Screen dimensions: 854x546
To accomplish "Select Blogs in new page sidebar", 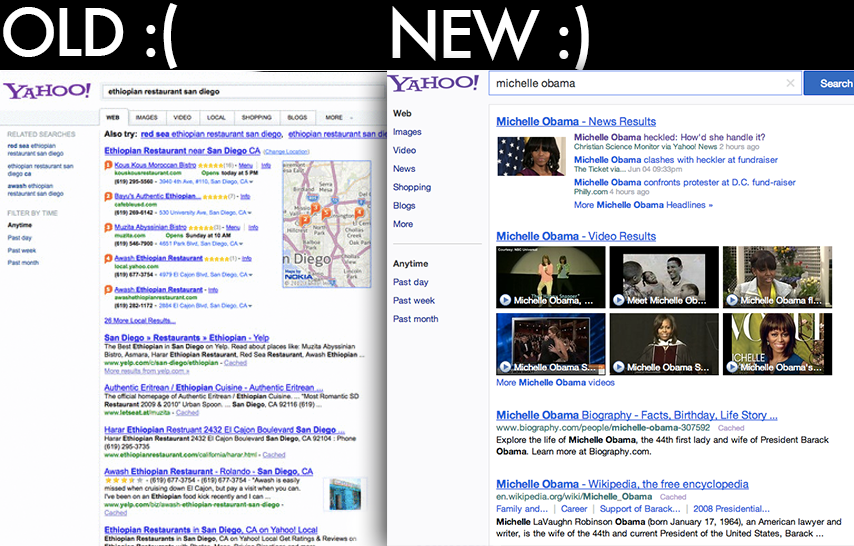I will (x=404, y=206).
